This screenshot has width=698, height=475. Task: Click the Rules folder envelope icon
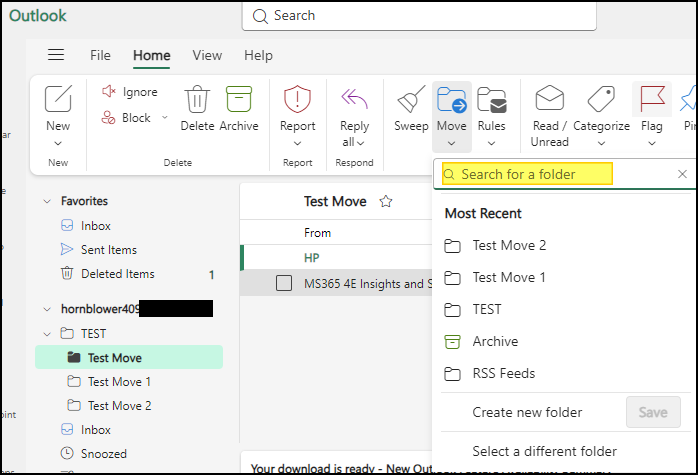(x=491, y=100)
